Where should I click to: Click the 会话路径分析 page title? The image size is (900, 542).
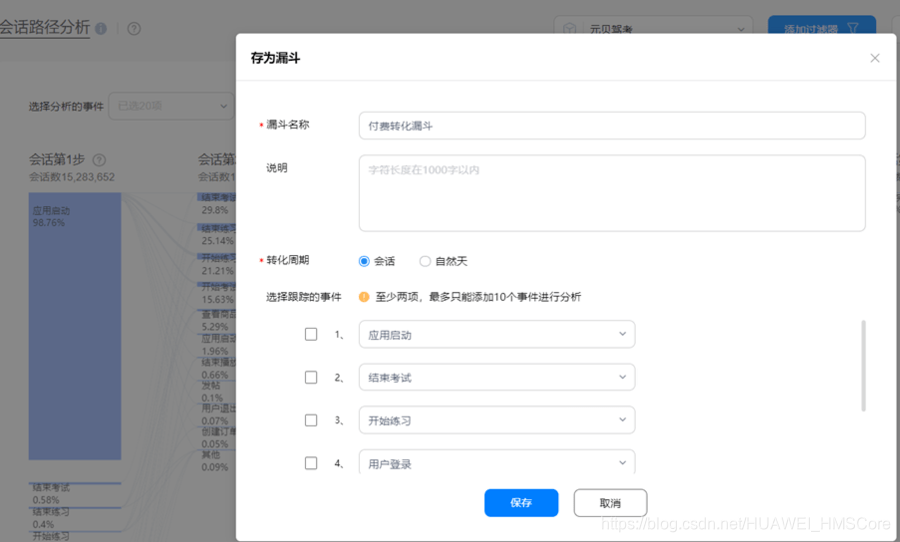click(45, 27)
